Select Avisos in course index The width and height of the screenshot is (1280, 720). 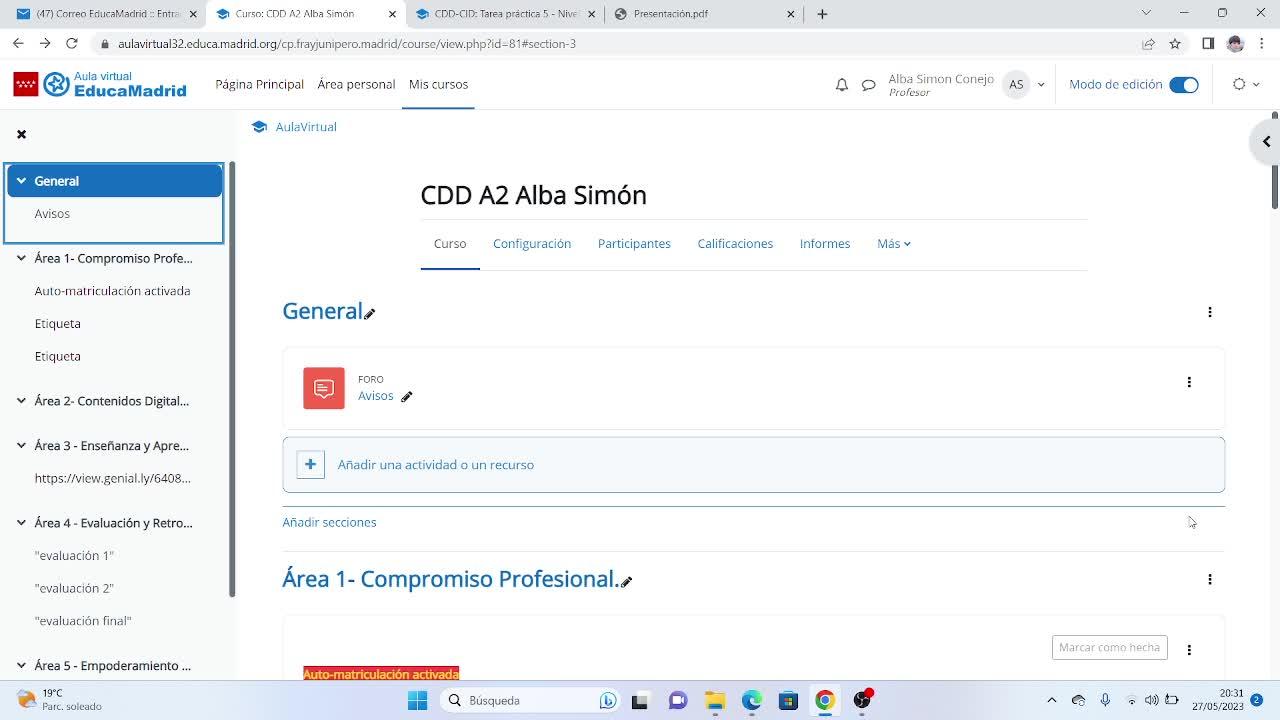(x=52, y=214)
